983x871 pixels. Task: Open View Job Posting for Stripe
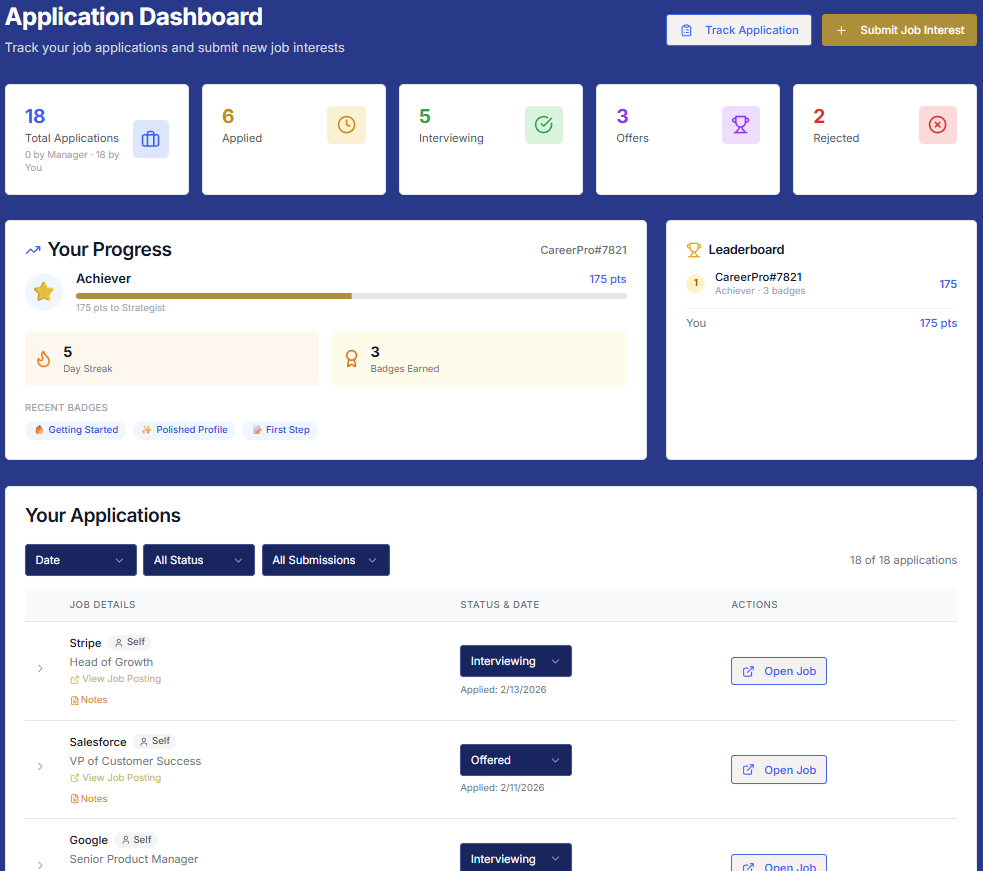pyautogui.click(x=116, y=679)
